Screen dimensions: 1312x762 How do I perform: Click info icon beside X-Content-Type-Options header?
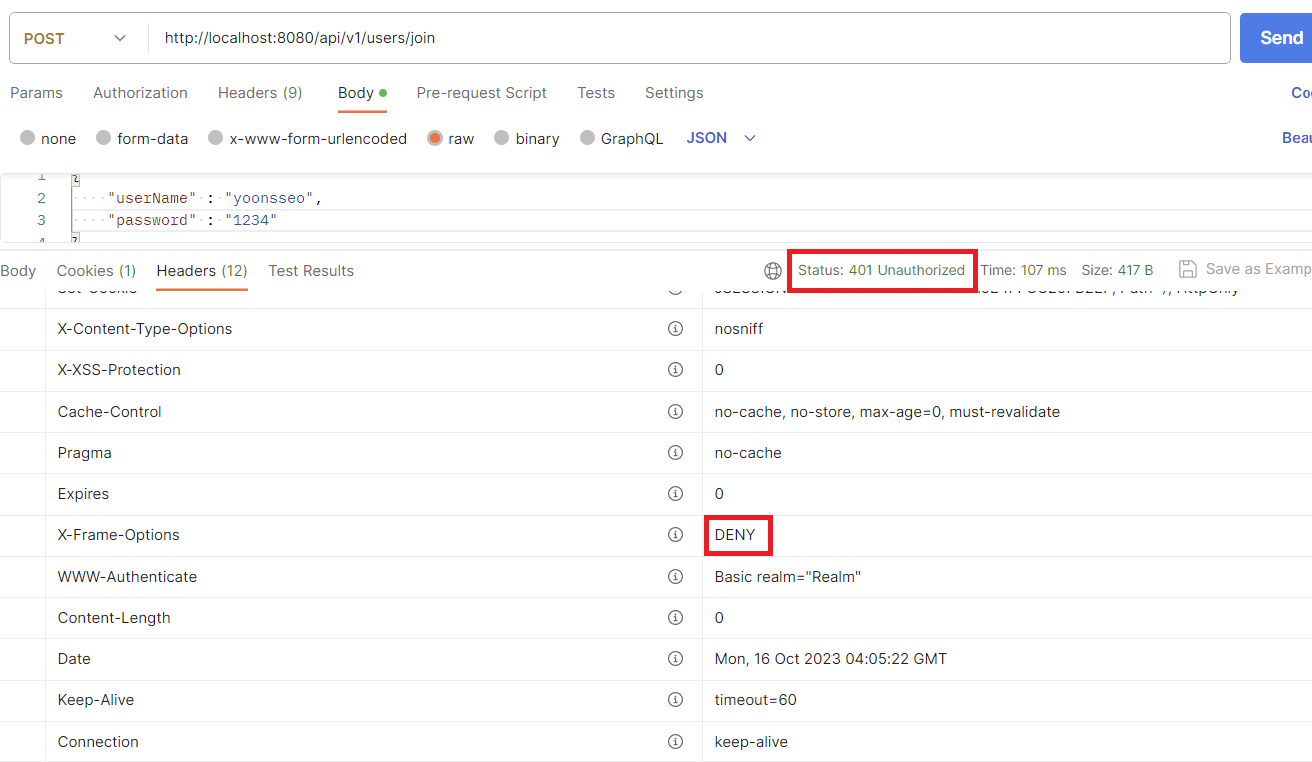click(676, 329)
